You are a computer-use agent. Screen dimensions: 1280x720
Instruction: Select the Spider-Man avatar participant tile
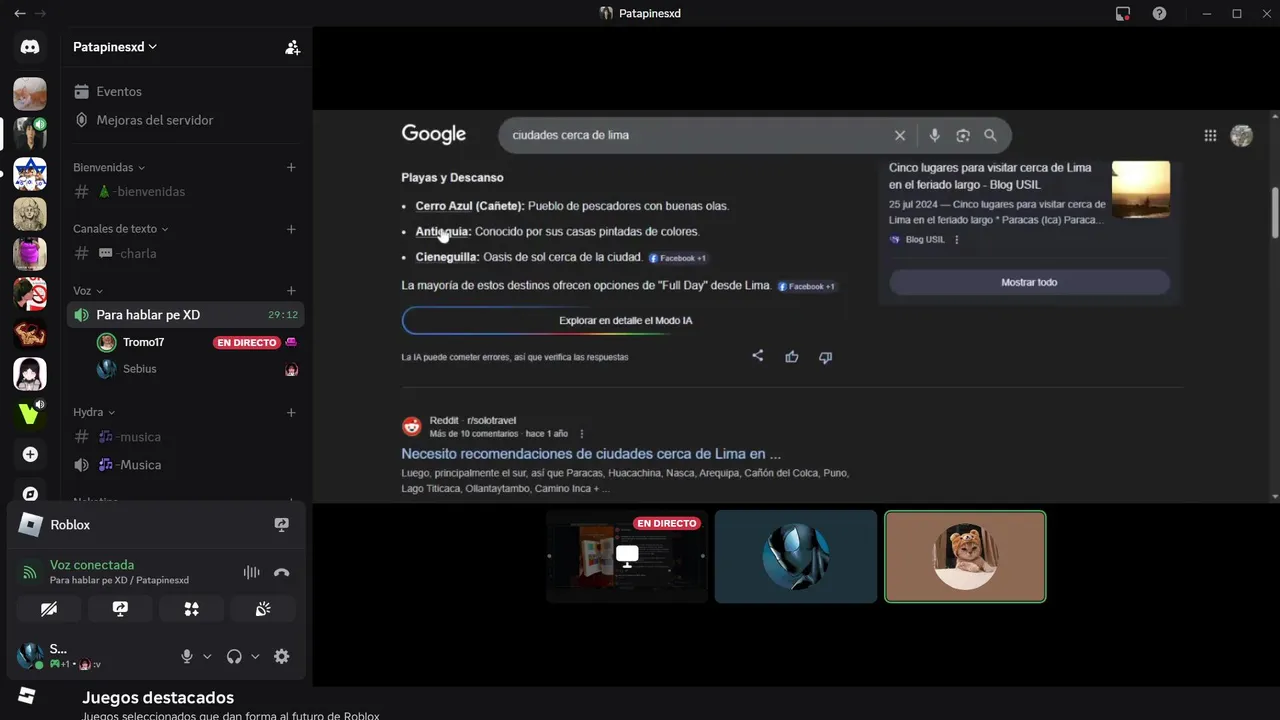click(x=796, y=556)
